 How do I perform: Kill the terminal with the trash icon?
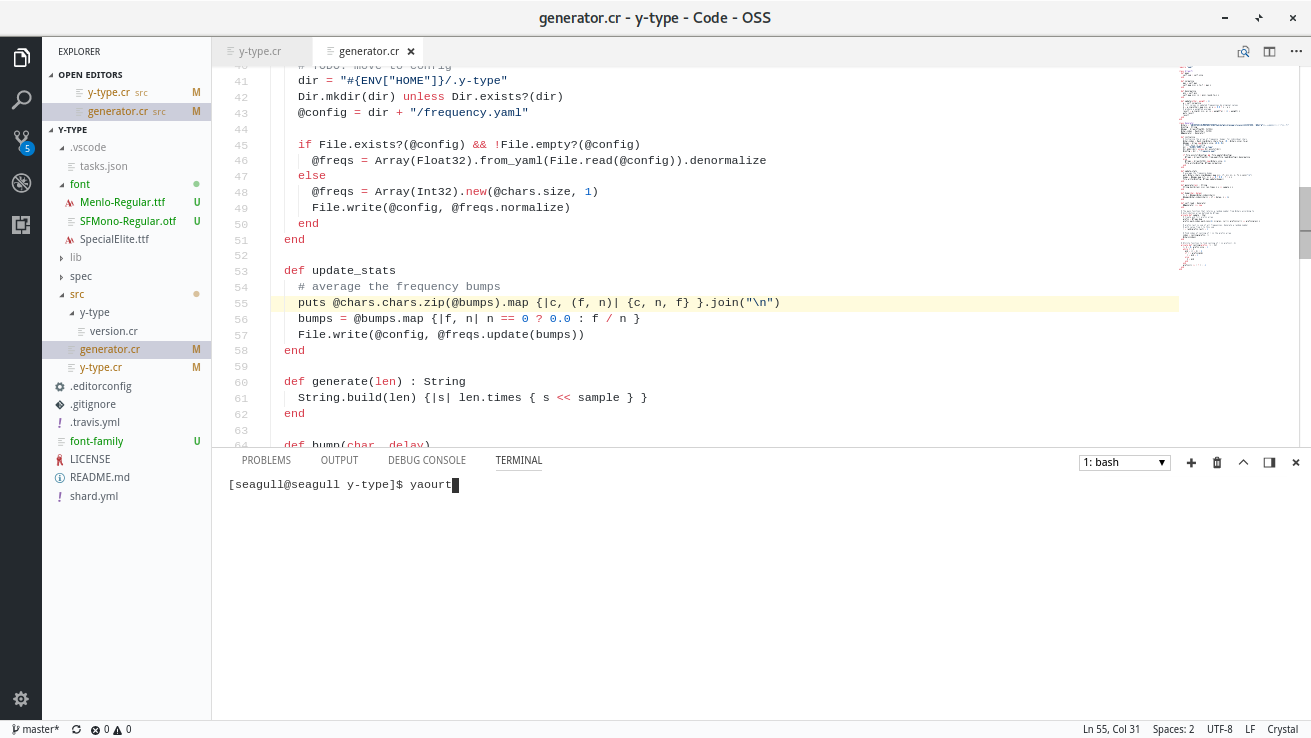(1216, 462)
